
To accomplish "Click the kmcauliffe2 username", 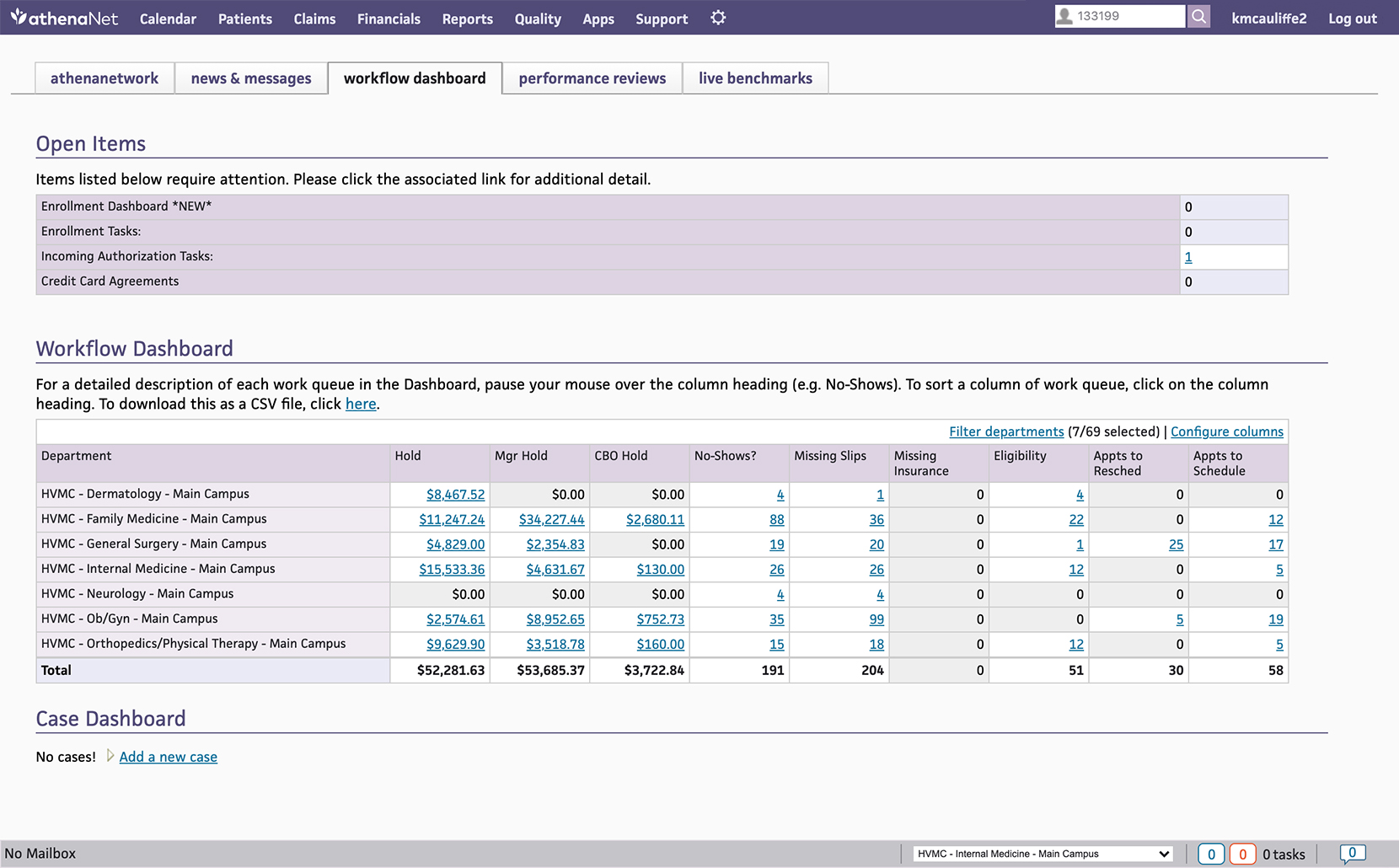I will 1269,19.
